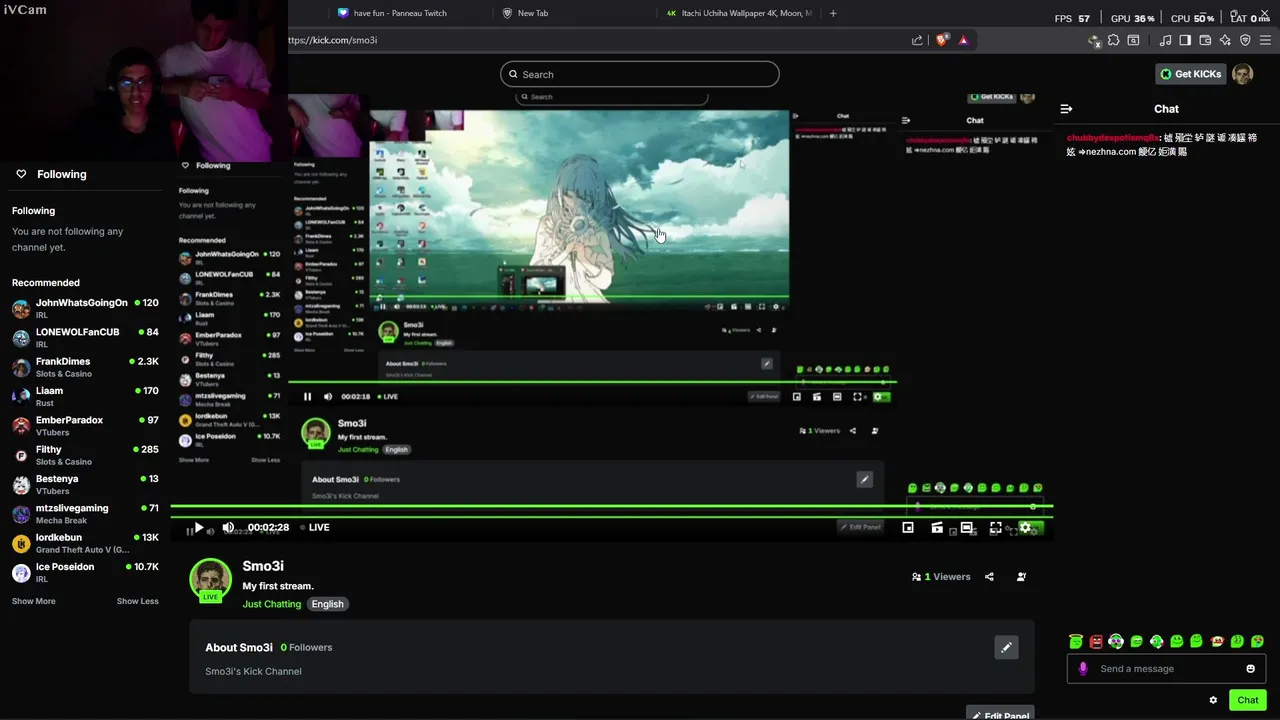
Task: Open FrankDimes channel in main sidebar
Action: click(x=85, y=367)
